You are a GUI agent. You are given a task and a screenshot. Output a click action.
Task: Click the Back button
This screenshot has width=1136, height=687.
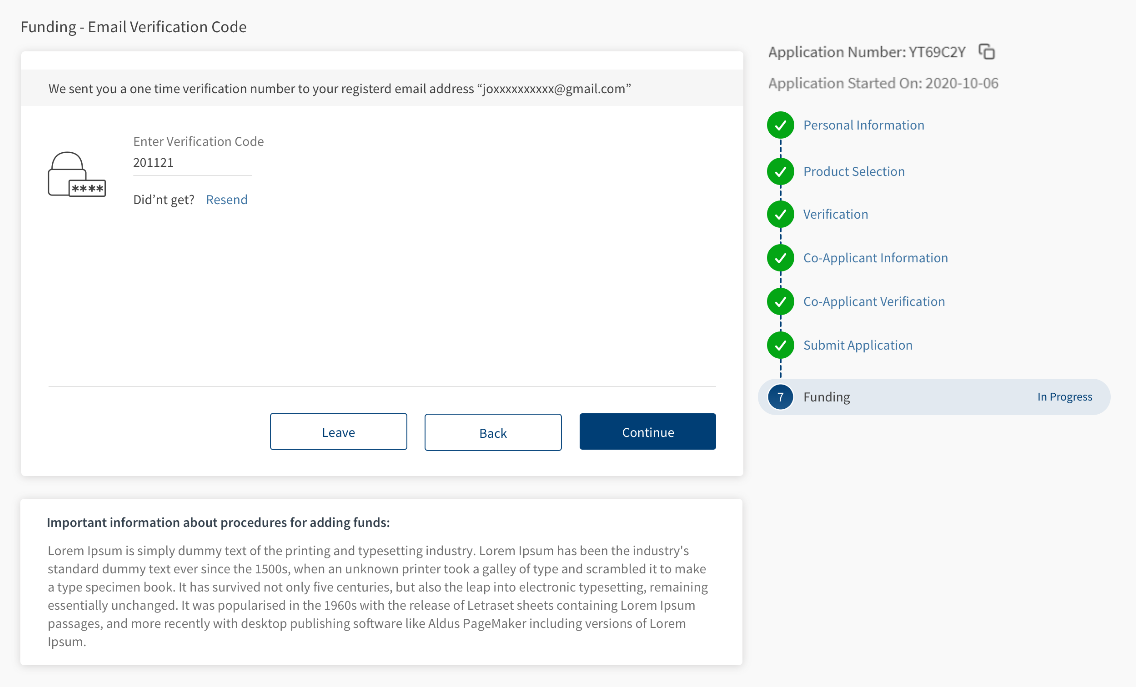(x=493, y=433)
